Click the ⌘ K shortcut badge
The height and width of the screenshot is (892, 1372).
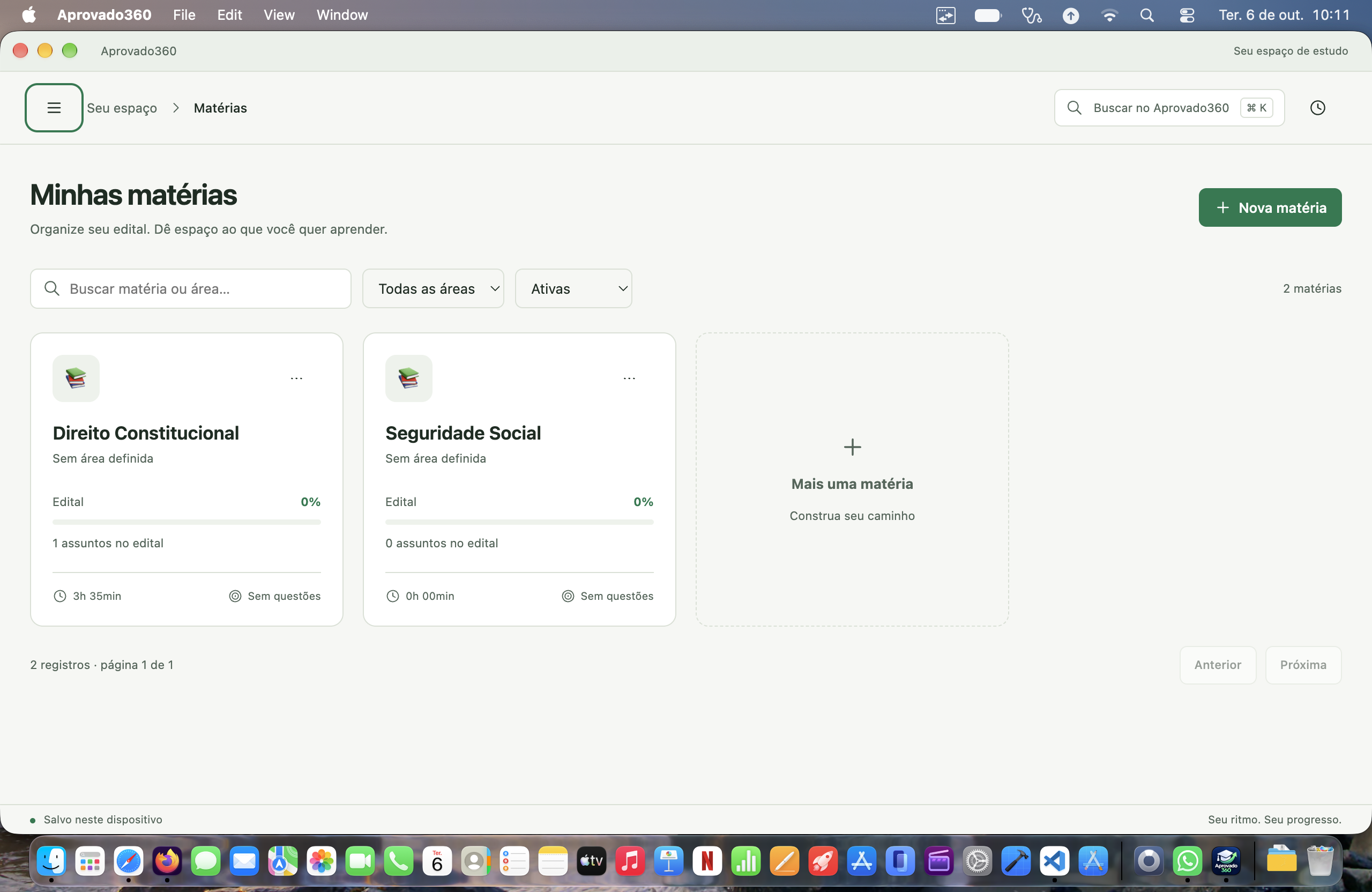tap(1256, 108)
